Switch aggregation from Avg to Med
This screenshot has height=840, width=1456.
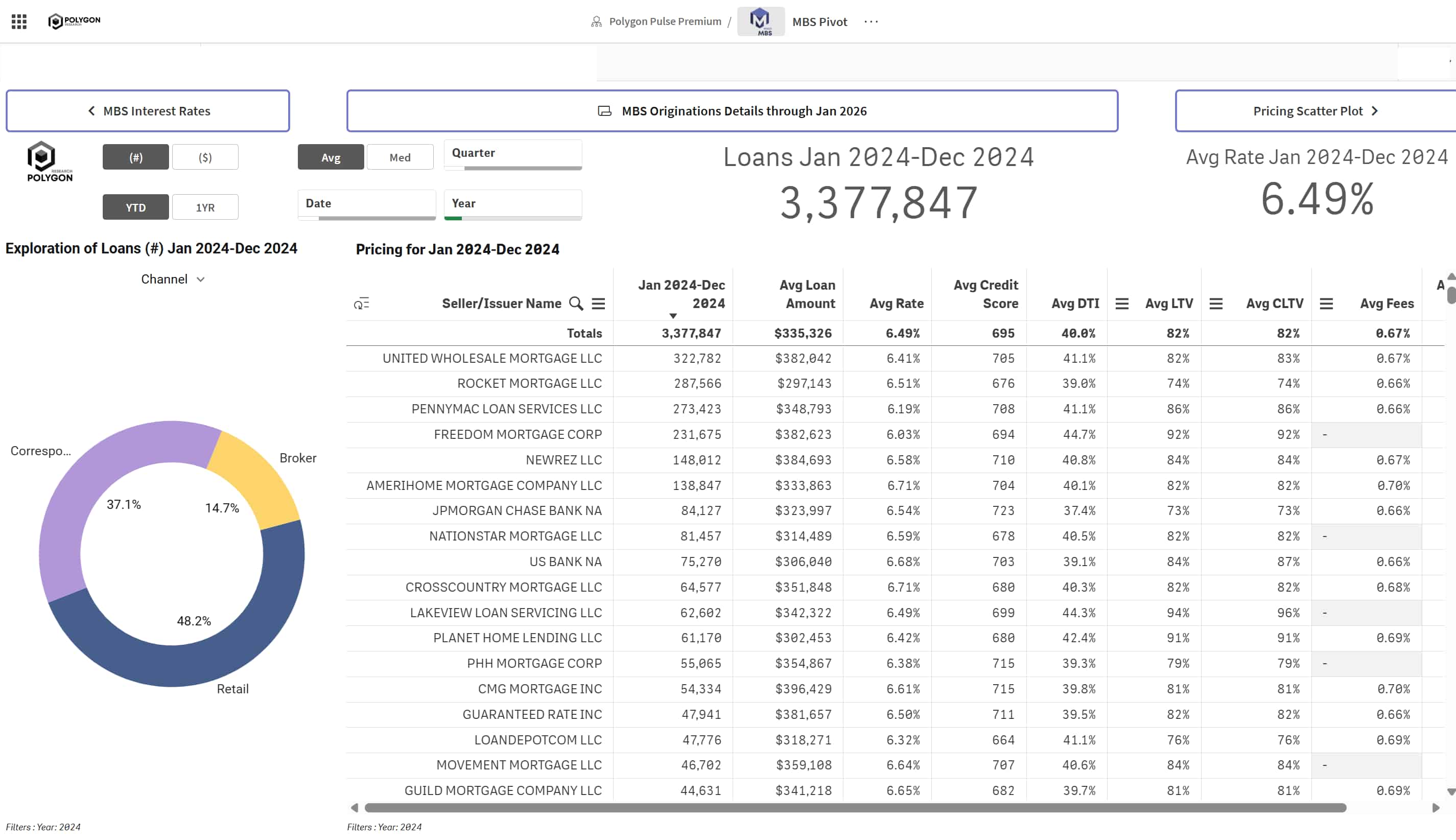tap(400, 156)
